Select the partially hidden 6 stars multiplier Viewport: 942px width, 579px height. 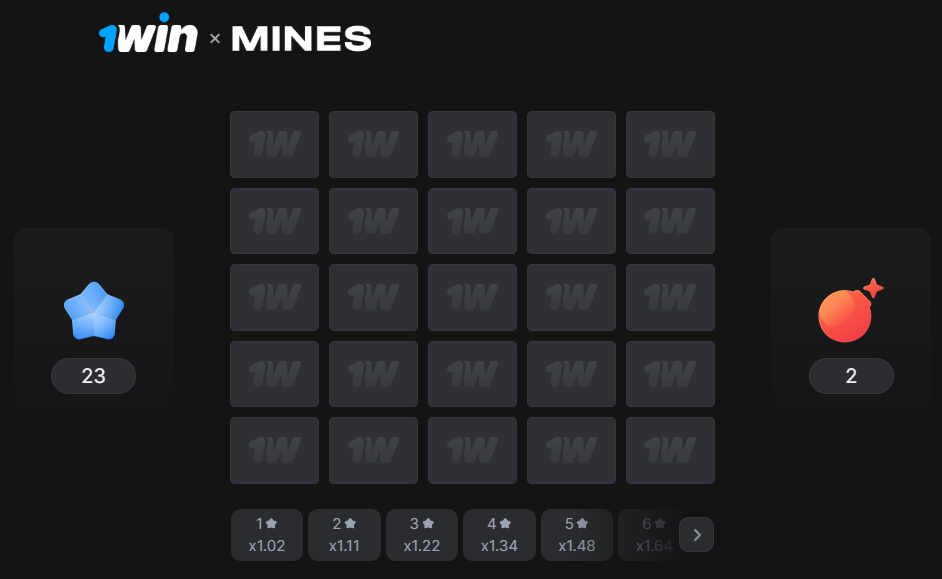pos(648,535)
